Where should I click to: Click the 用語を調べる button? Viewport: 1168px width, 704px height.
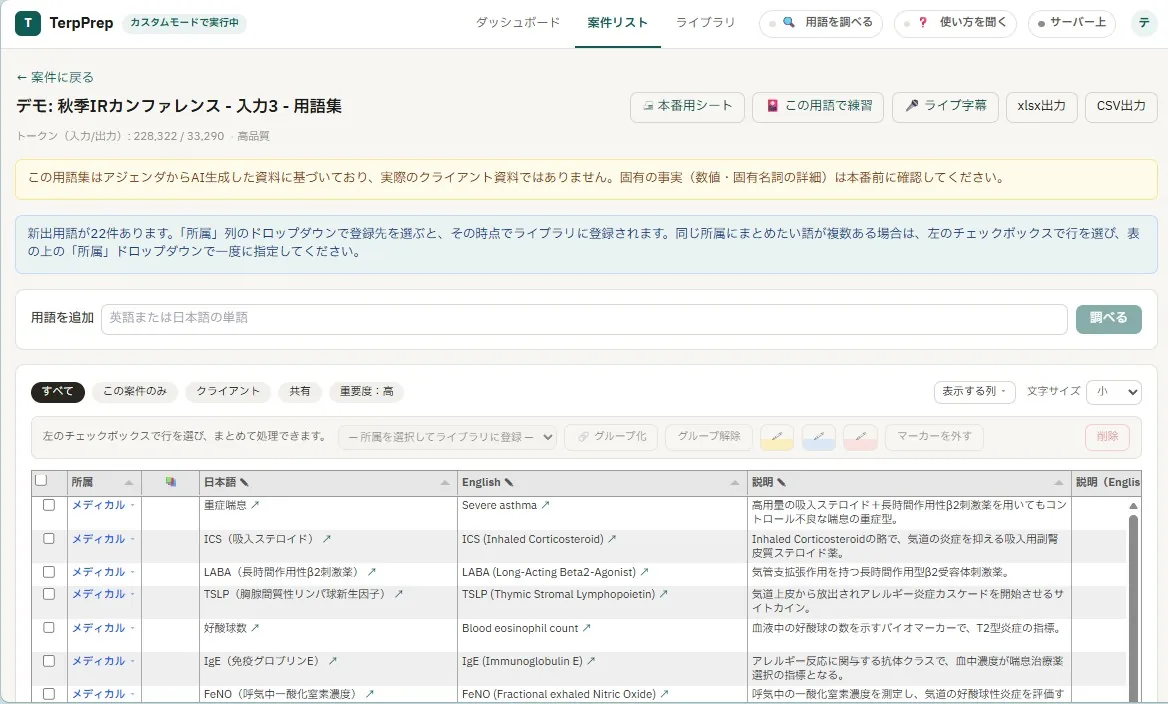[x=821, y=23]
